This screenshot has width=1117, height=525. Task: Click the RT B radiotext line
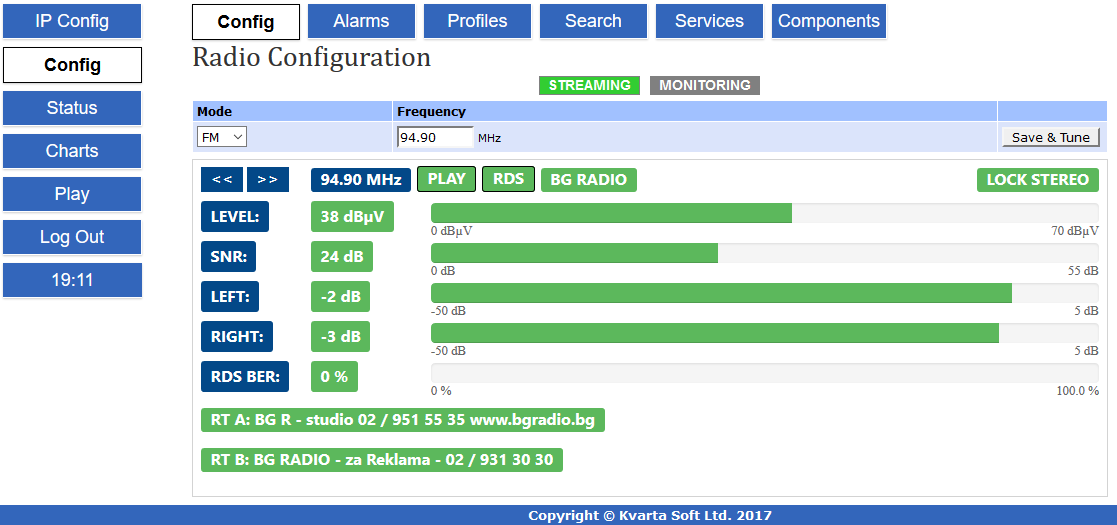(x=382, y=459)
